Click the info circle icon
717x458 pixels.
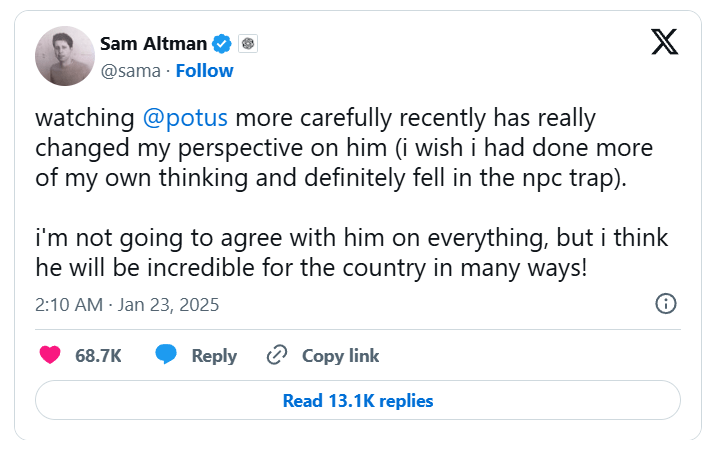pos(666,304)
